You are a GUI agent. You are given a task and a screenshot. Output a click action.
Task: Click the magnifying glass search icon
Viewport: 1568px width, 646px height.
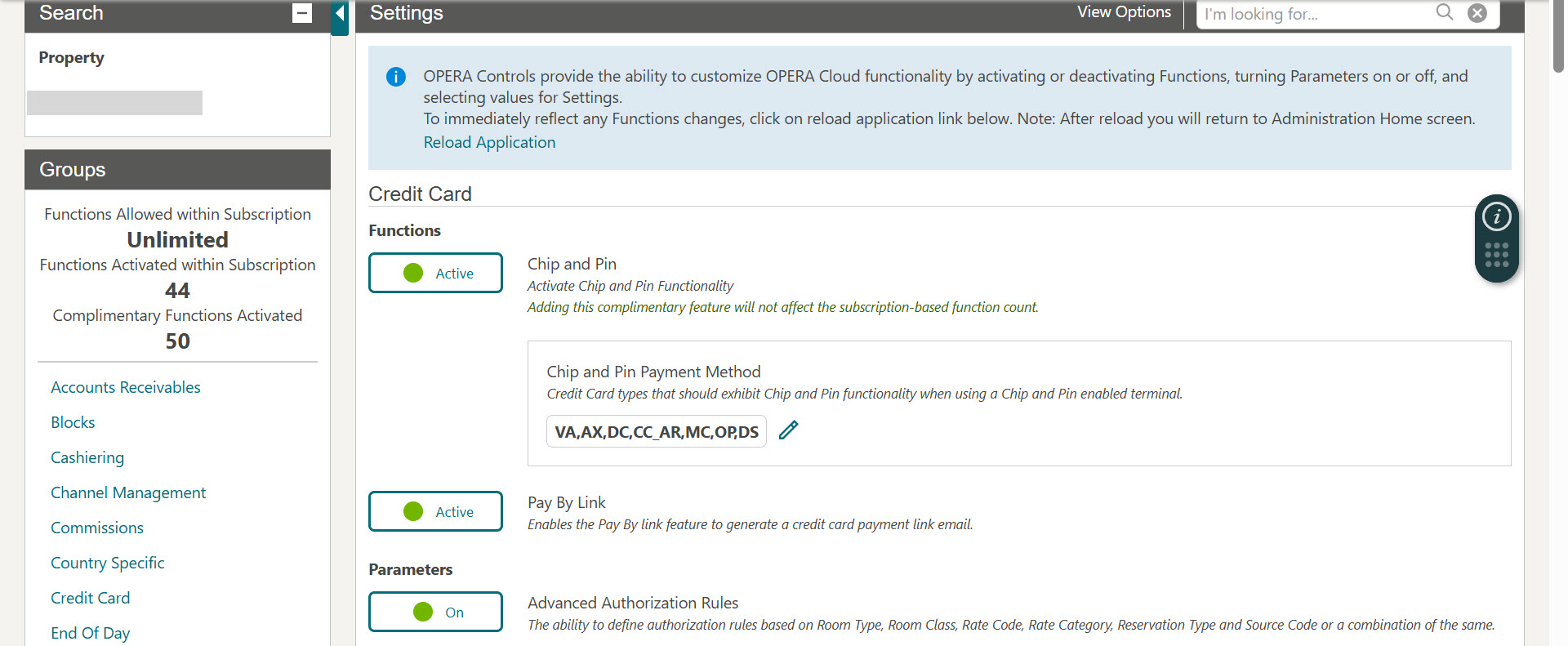click(1444, 13)
